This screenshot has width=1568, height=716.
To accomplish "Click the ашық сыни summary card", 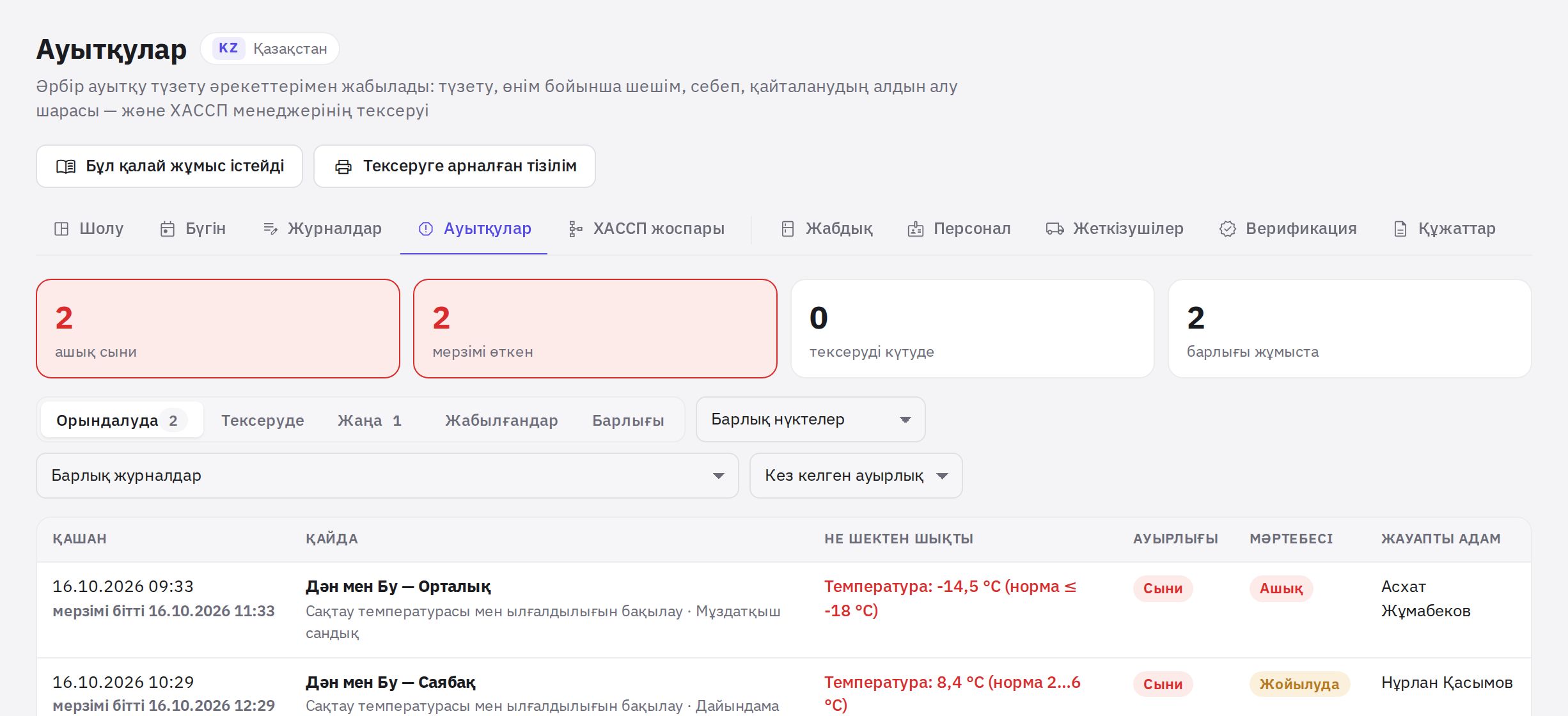I will pyautogui.click(x=218, y=329).
